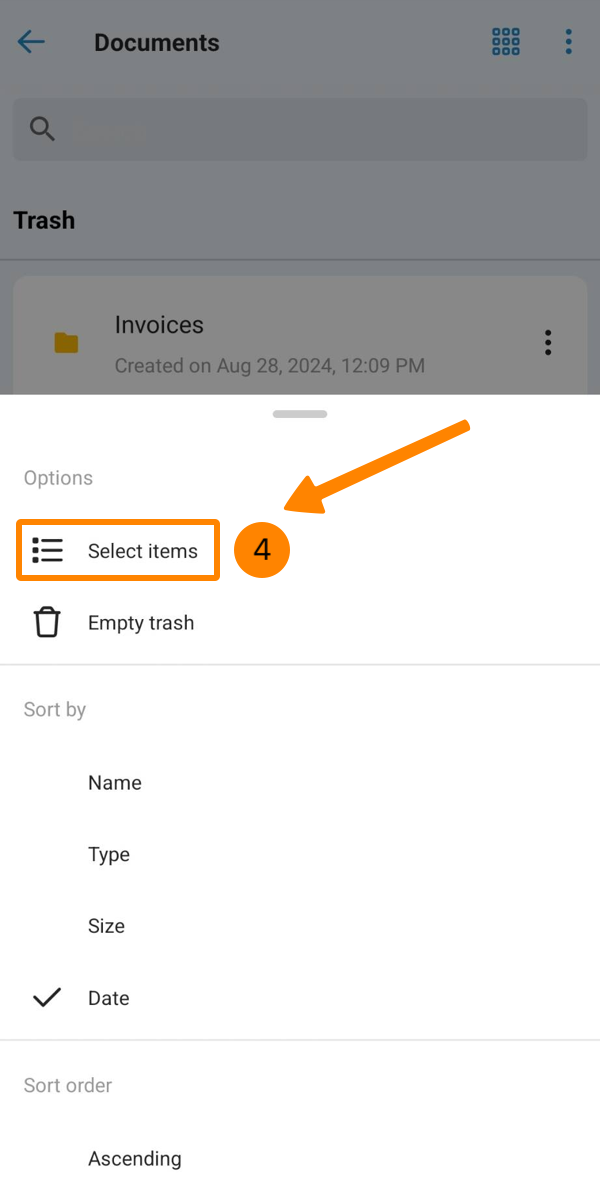600x1203 pixels.
Task: Open the Invoices three-dot menu
Action: click(548, 343)
